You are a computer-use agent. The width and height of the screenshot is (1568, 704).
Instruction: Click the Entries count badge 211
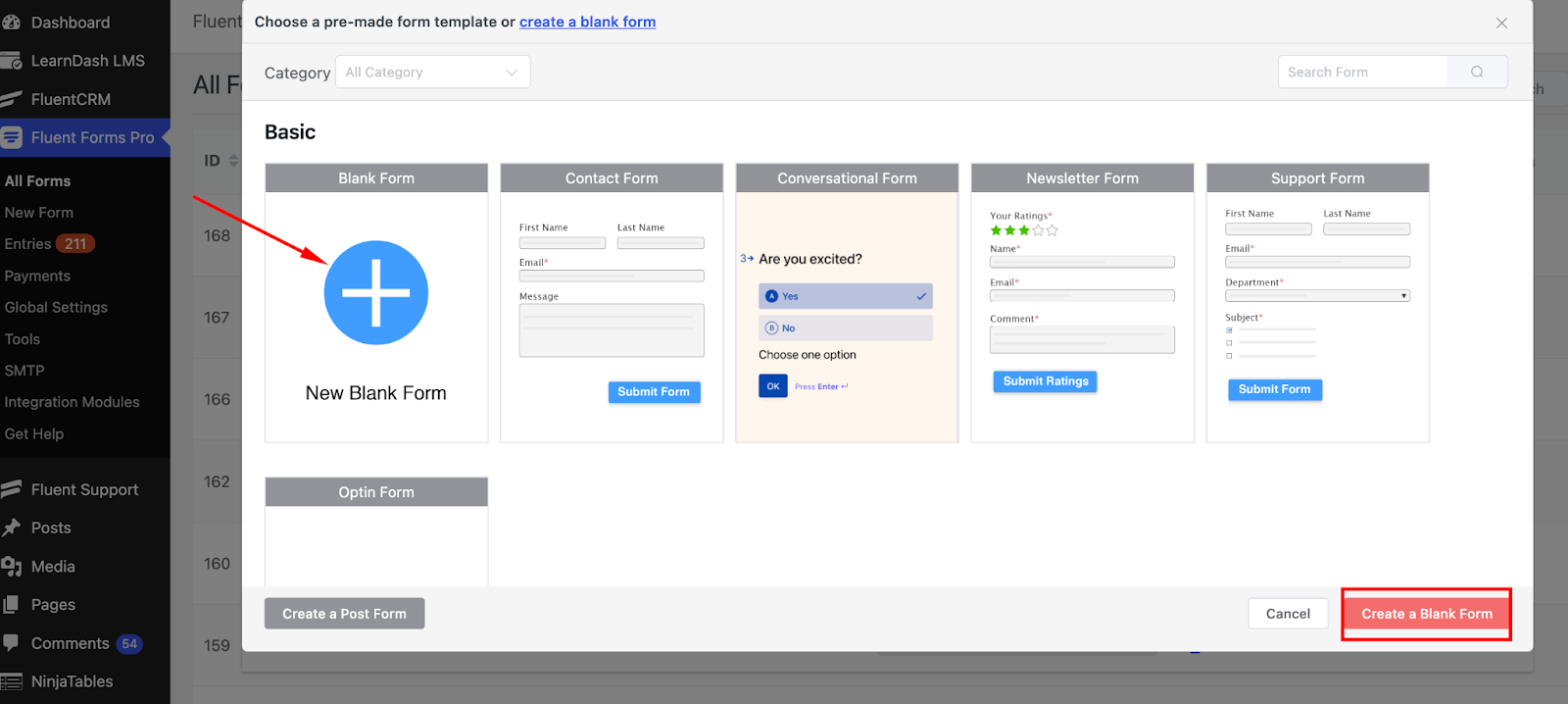pos(75,244)
